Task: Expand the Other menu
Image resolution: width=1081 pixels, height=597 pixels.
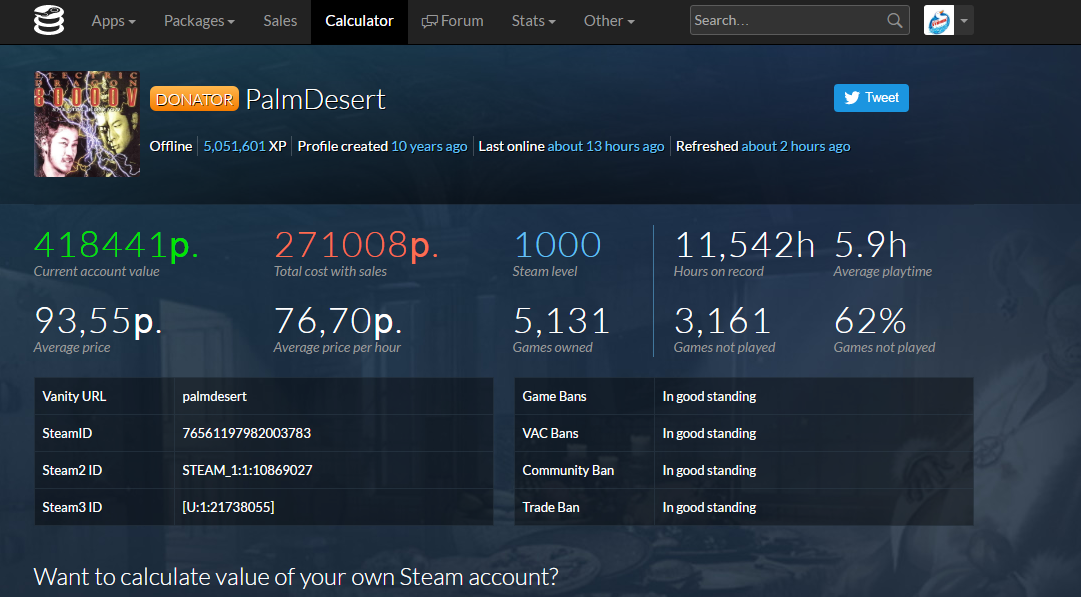Action: [x=609, y=21]
